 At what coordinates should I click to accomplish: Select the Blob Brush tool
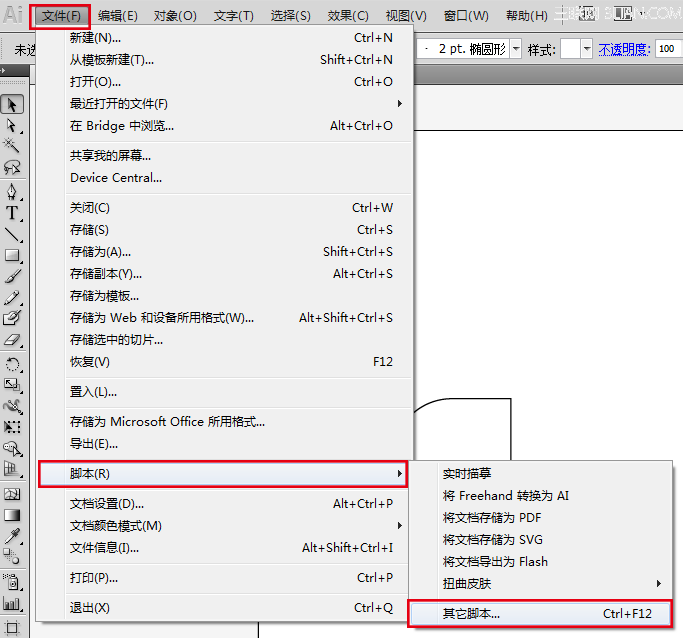(12, 318)
